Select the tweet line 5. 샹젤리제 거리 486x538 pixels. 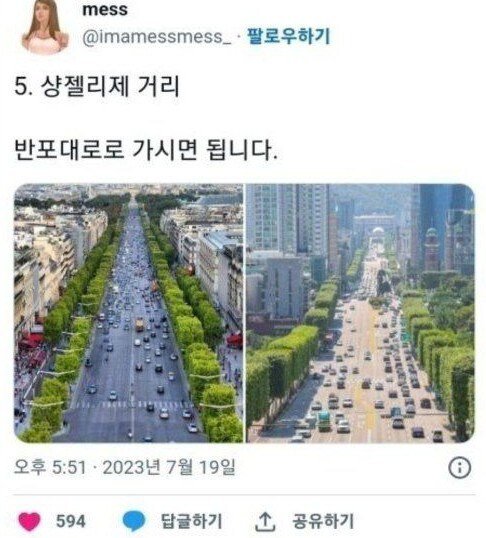(x=97, y=86)
